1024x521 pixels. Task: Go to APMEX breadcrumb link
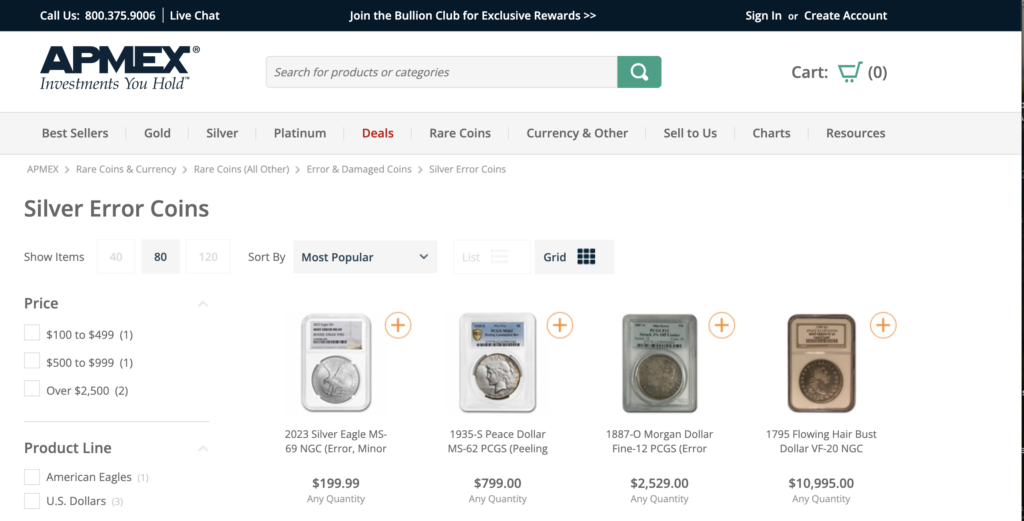(42, 169)
